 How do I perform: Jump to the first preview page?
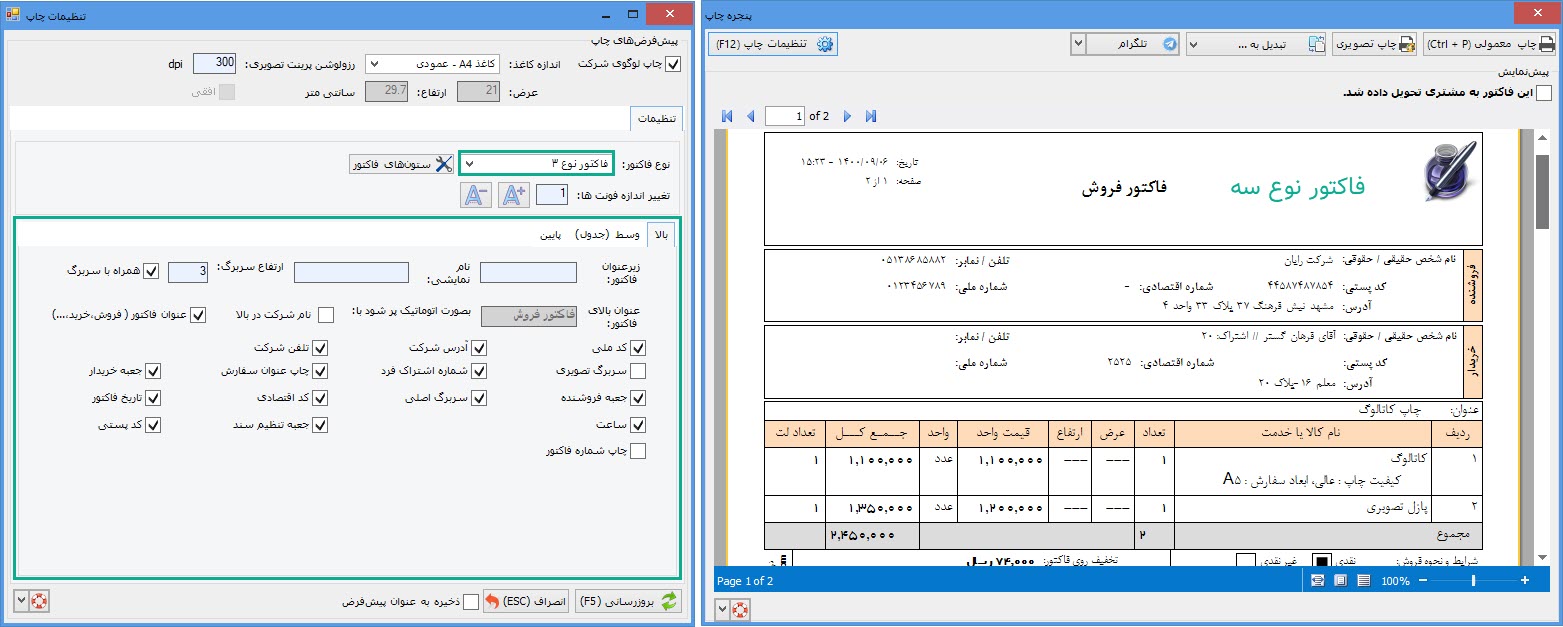point(727,117)
